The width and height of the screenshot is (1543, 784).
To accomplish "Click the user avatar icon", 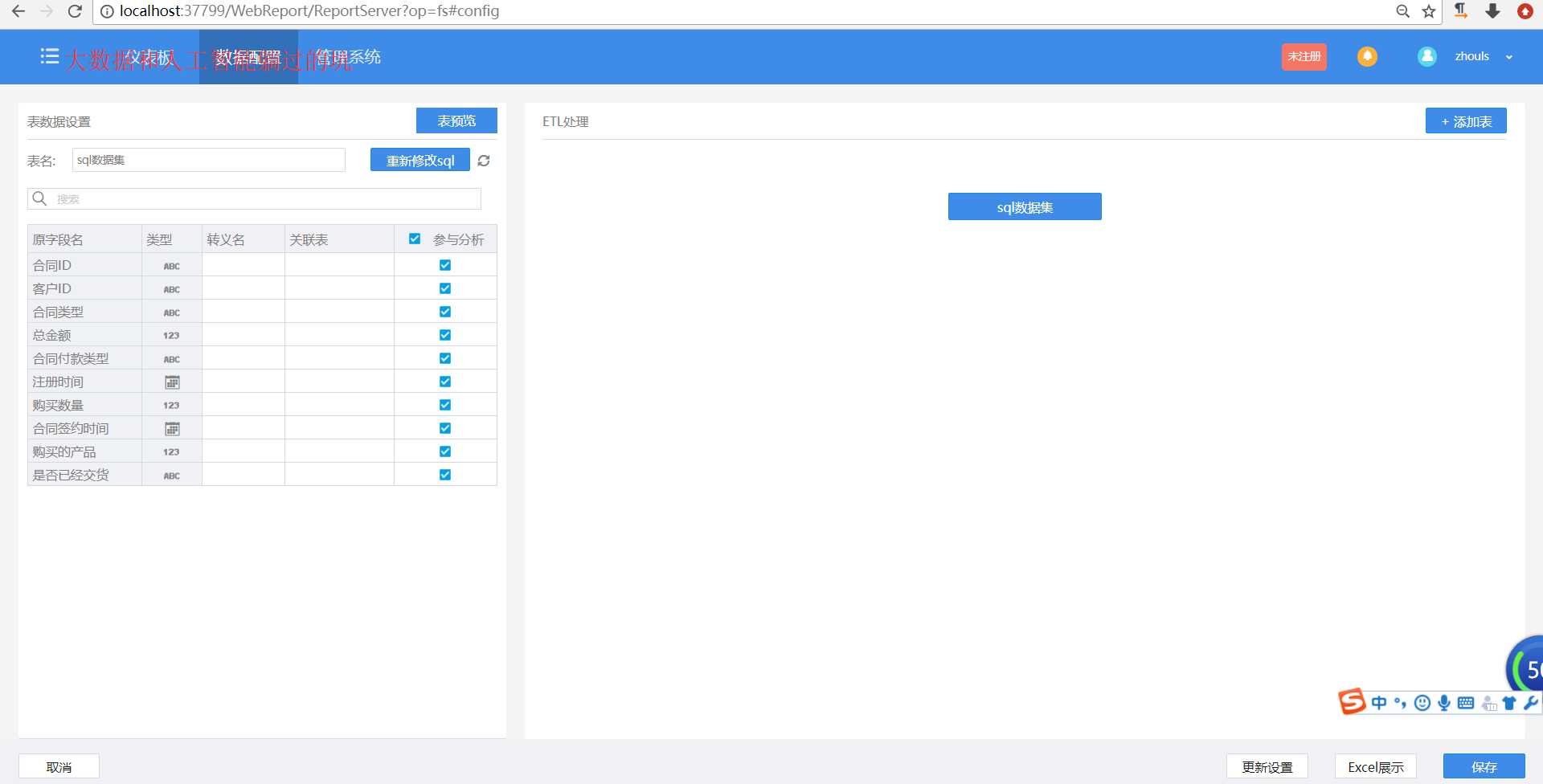I will pyautogui.click(x=1427, y=56).
